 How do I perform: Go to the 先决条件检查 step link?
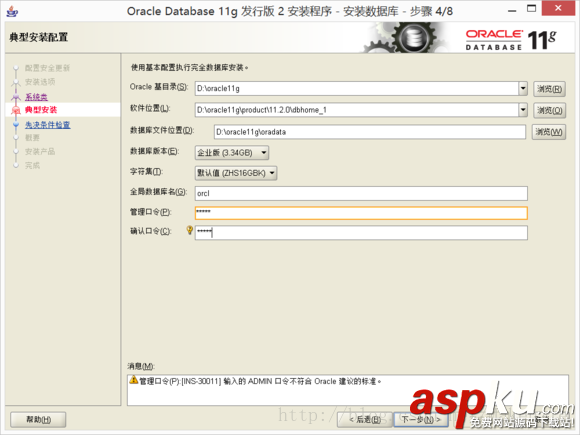coord(47,125)
